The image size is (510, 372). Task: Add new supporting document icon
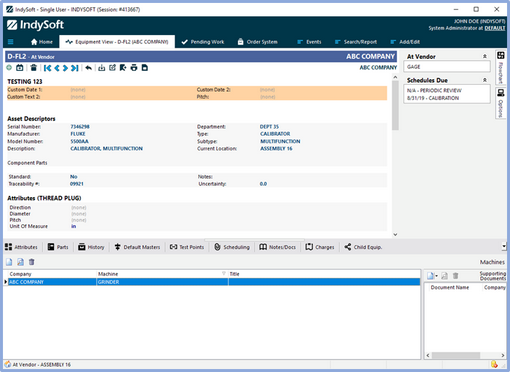click(x=430, y=276)
